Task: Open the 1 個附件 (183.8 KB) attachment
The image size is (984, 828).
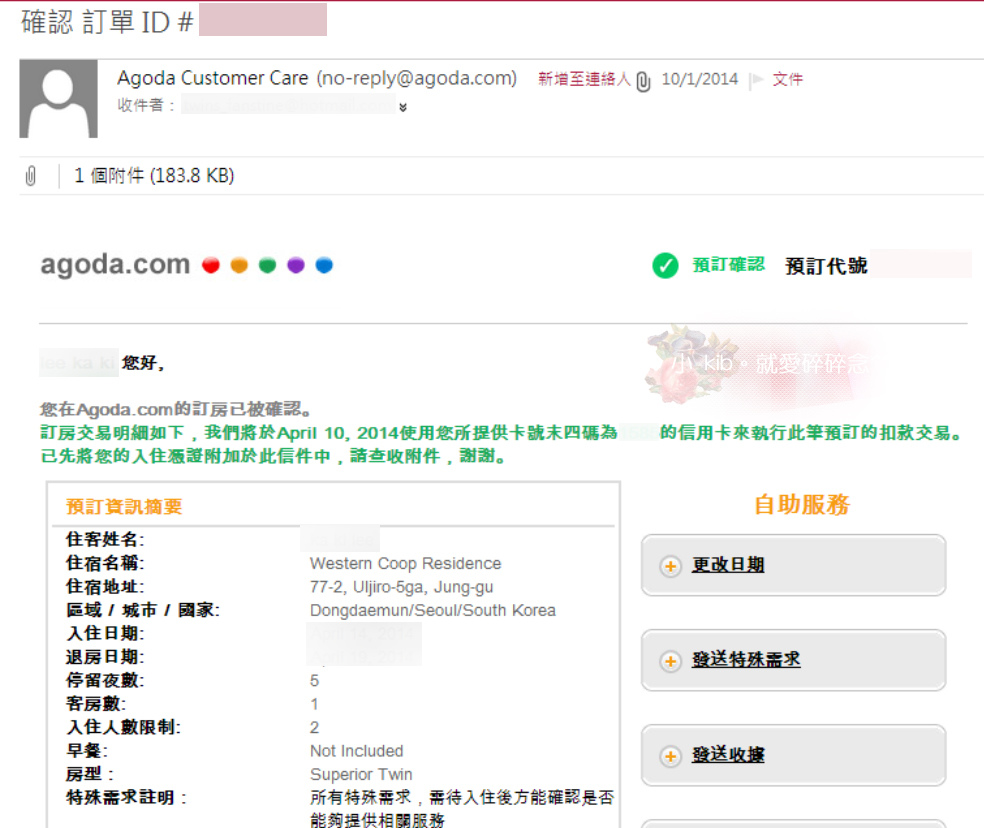Action: point(154,176)
